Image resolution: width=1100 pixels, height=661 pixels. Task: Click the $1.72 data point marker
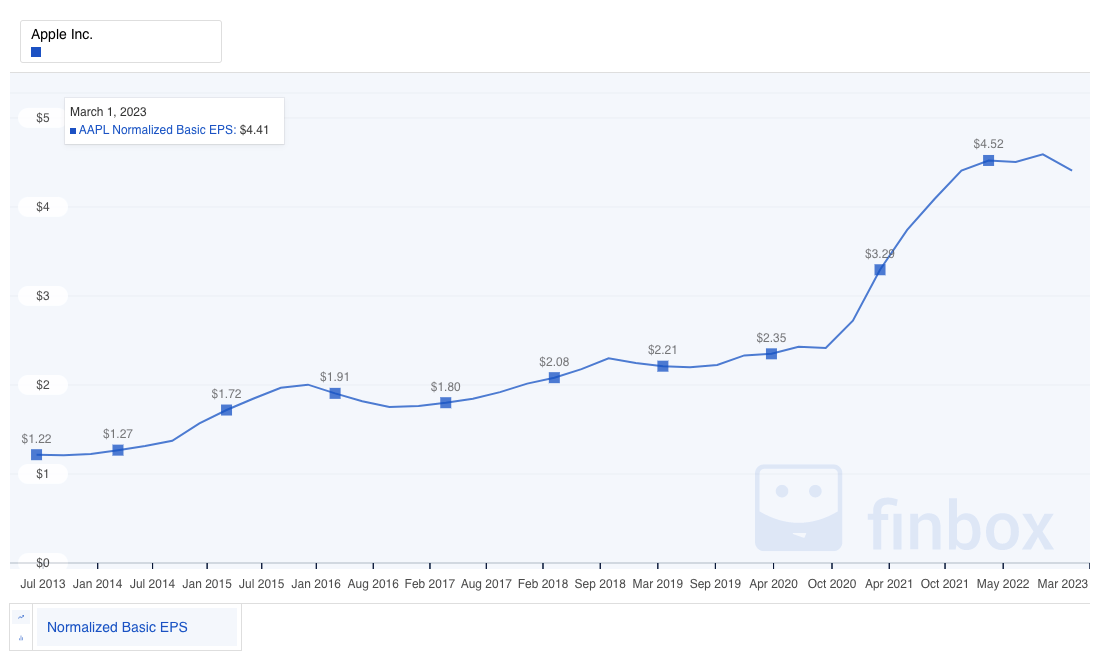point(226,410)
